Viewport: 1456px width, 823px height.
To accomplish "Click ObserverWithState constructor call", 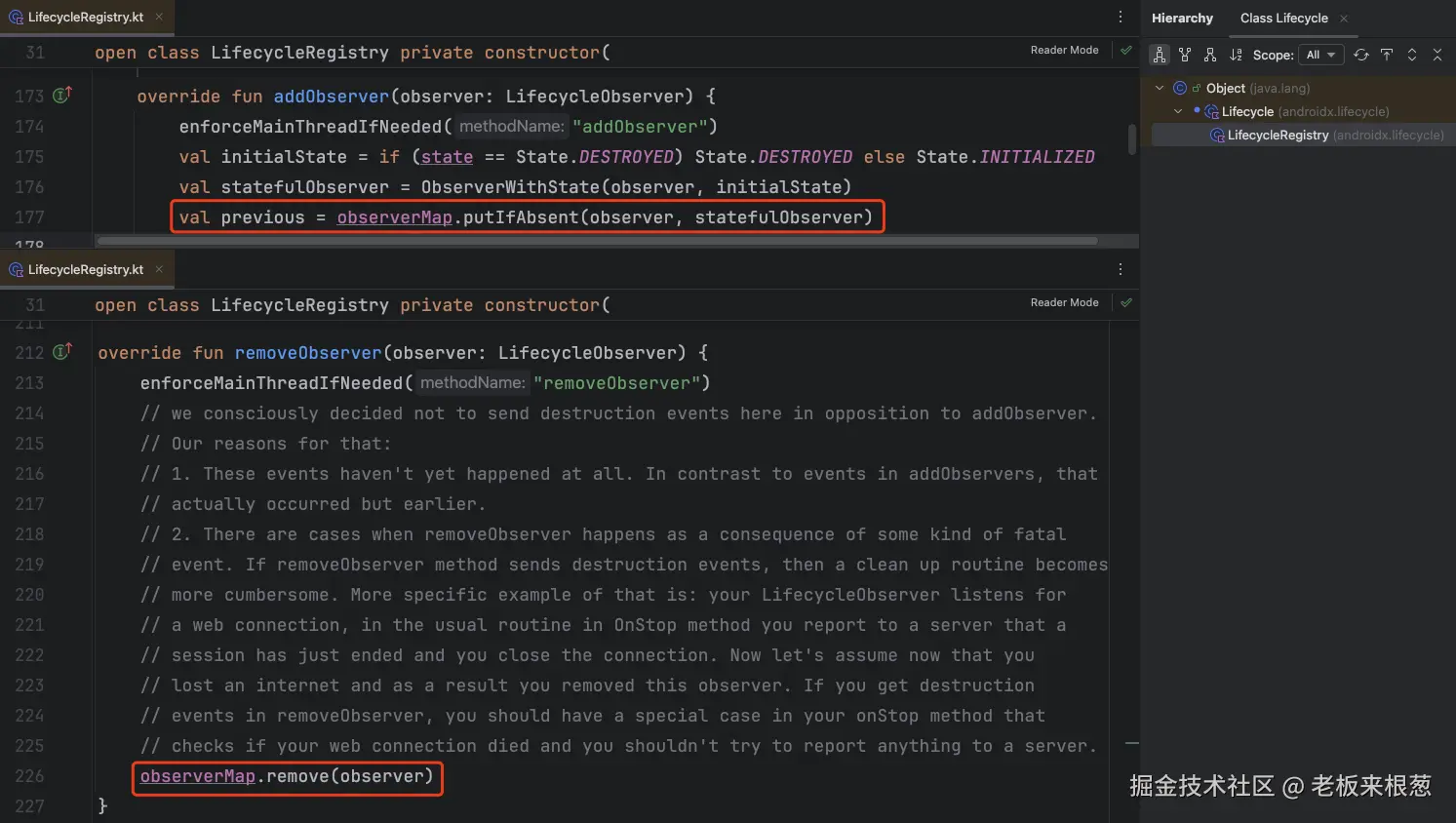I will tap(636, 186).
